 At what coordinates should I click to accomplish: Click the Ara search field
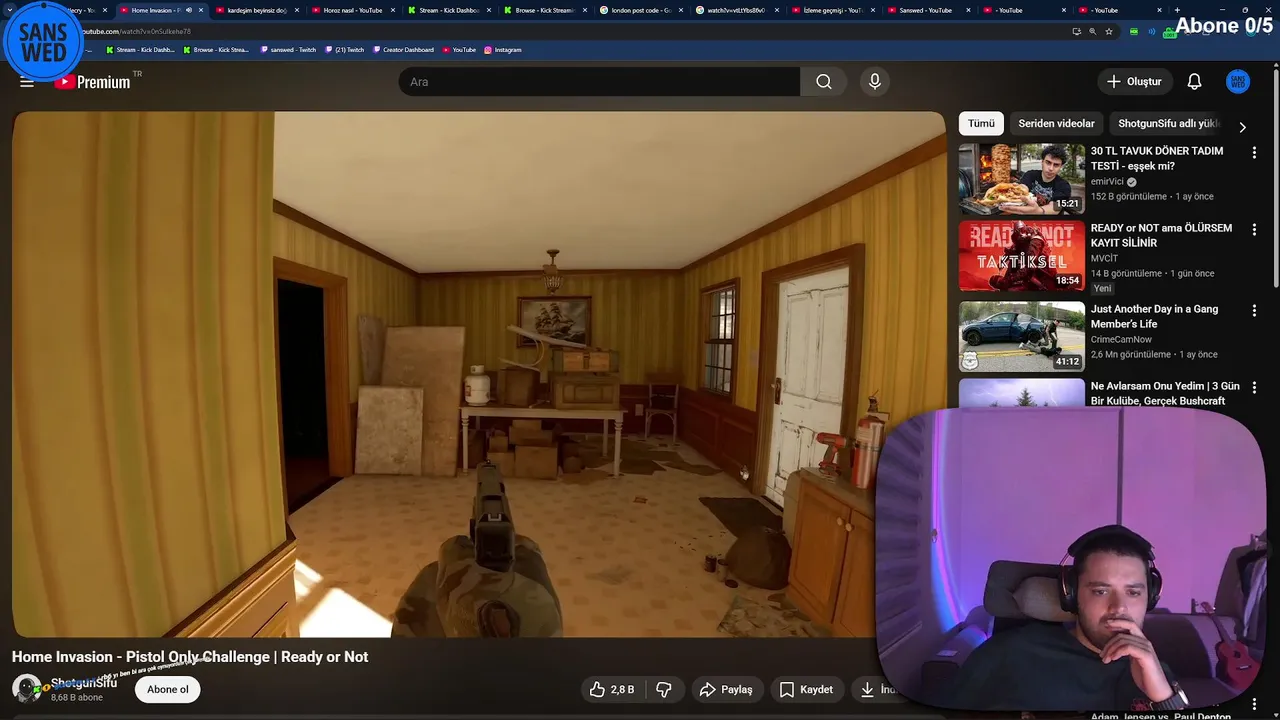pos(599,82)
